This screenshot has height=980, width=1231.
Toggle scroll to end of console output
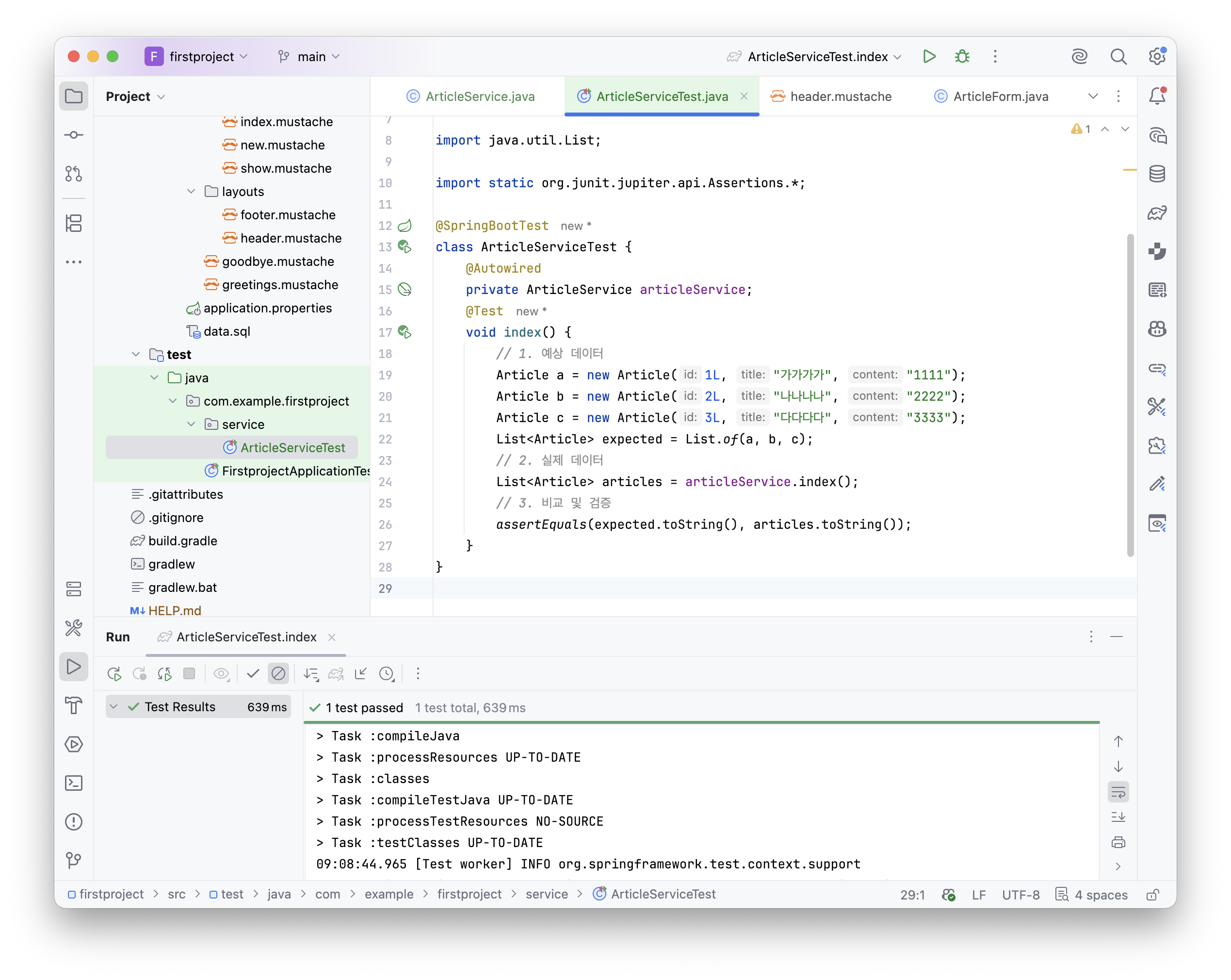click(1118, 817)
